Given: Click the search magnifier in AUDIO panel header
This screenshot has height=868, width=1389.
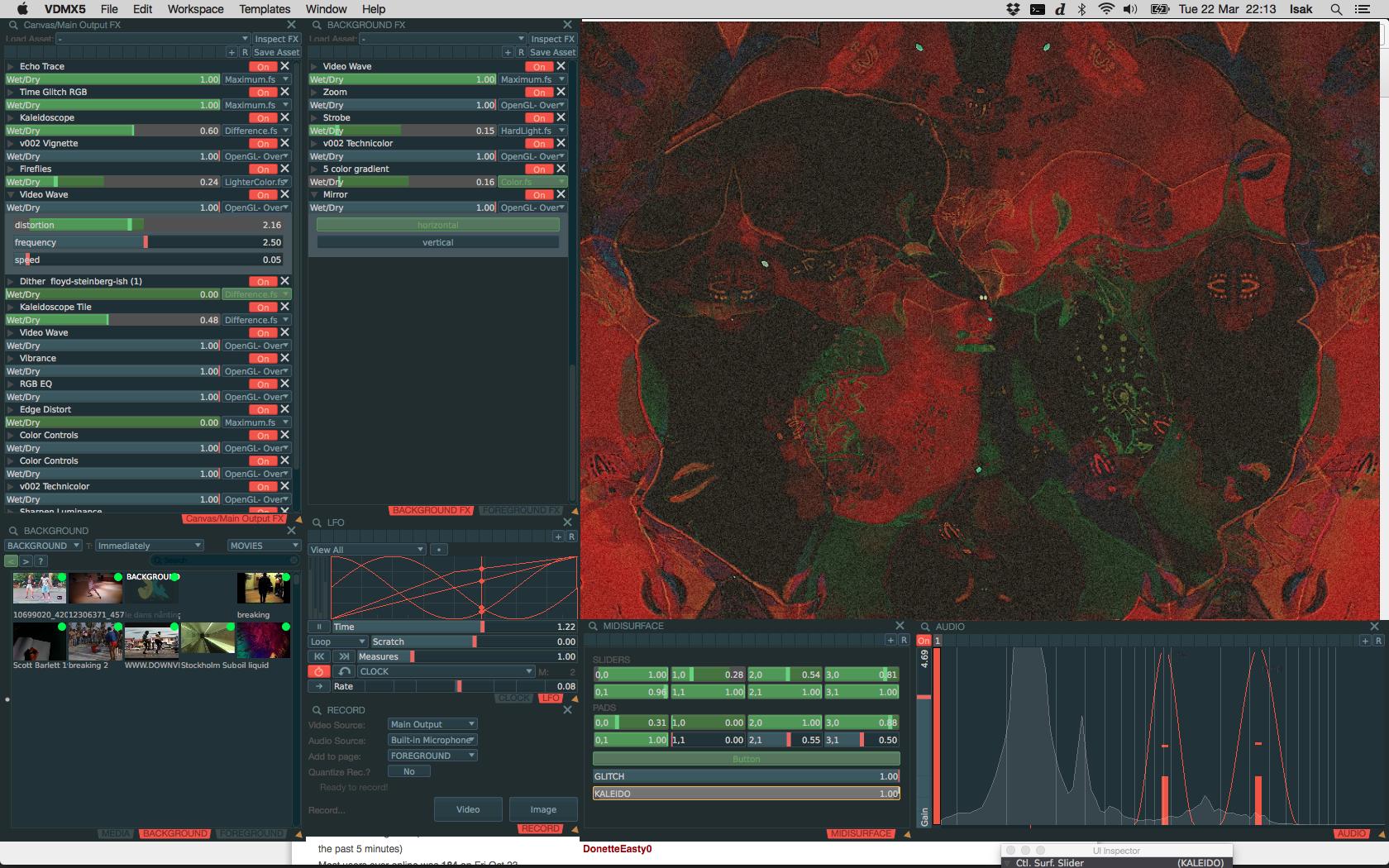Looking at the screenshot, I should [x=925, y=627].
